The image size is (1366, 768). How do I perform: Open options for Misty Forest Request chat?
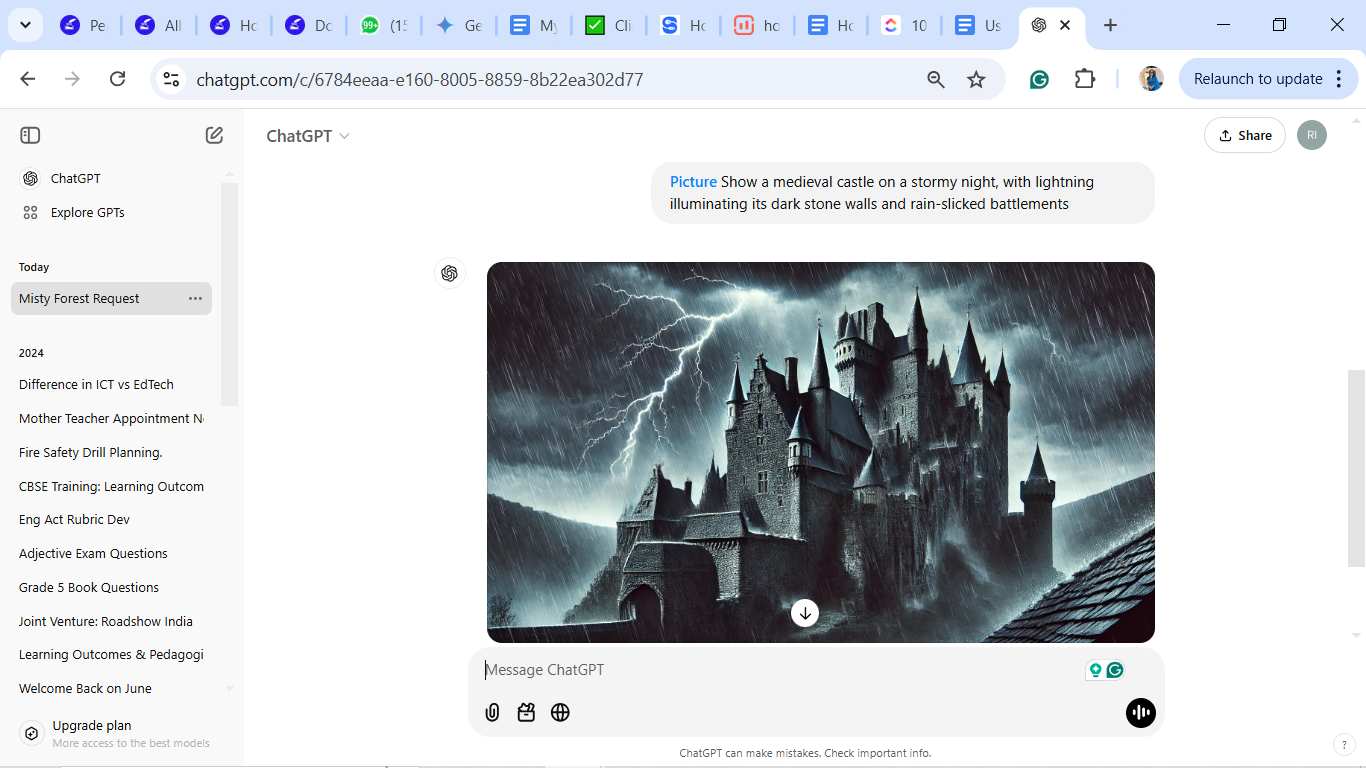coord(195,298)
